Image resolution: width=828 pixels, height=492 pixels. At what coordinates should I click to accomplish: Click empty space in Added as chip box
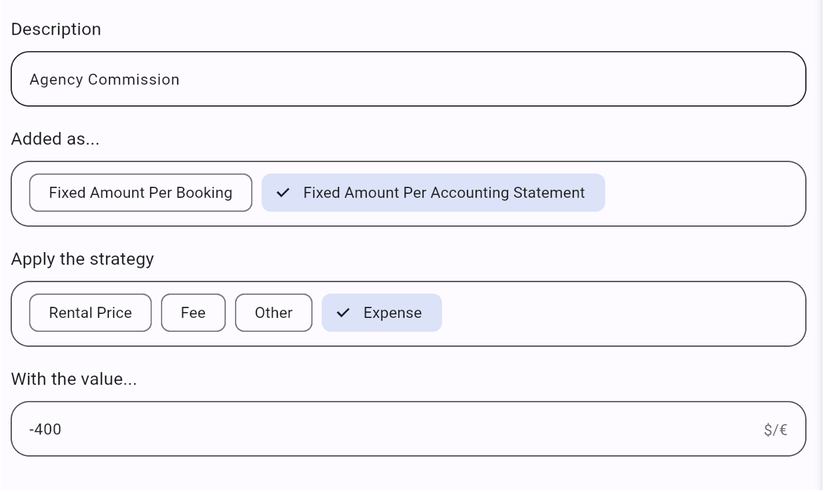click(700, 193)
